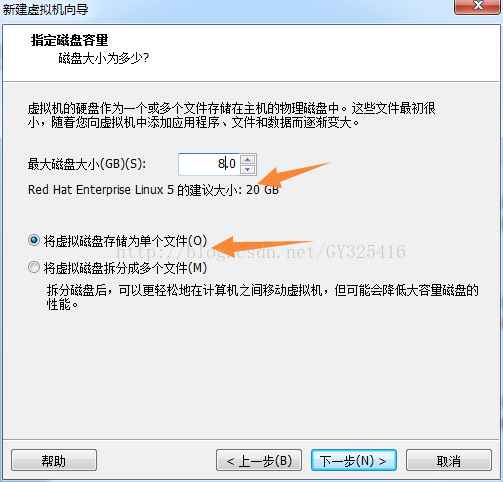Click the 将虚拟磁盘存储为单个文件(O) label text
Viewport: 503px width, 482px height.
tap(125, 241)
